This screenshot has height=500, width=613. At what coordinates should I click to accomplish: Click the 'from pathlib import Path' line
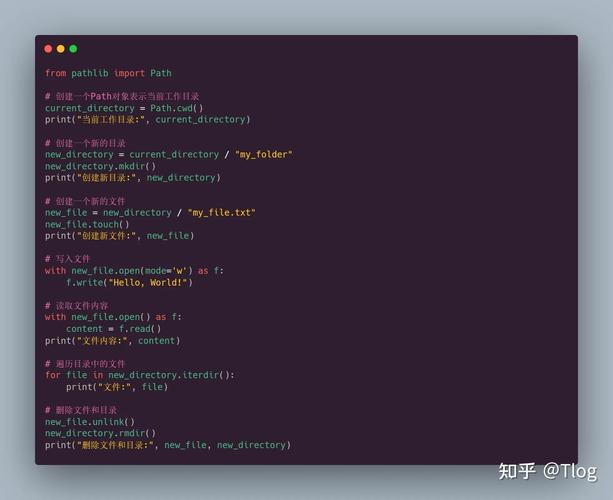click(108, 73)
